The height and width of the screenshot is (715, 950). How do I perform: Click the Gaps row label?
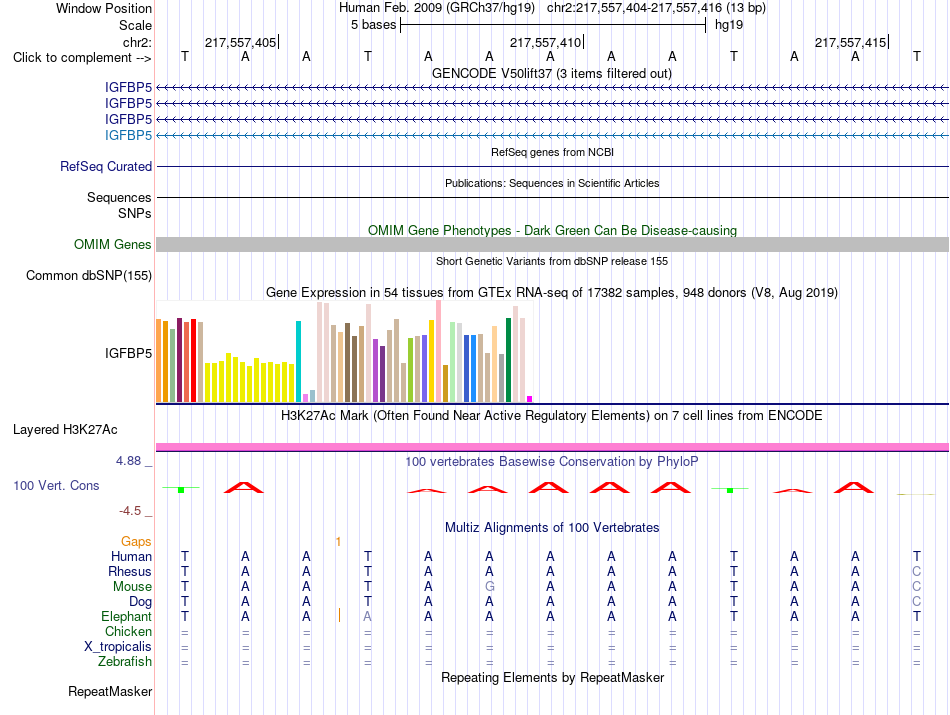[x=136, y=541]
